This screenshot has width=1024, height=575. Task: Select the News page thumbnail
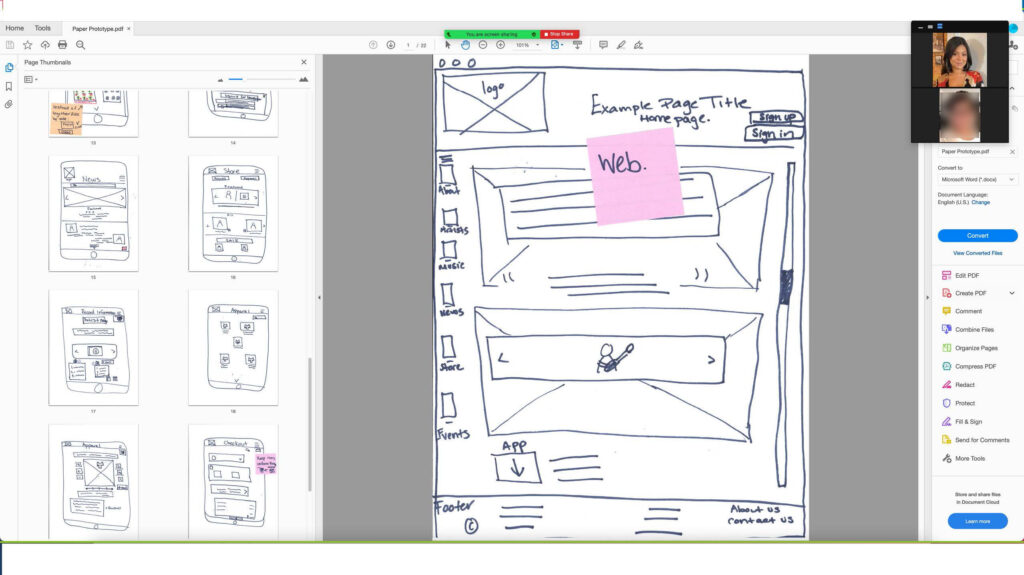click(x=93, y=213)
